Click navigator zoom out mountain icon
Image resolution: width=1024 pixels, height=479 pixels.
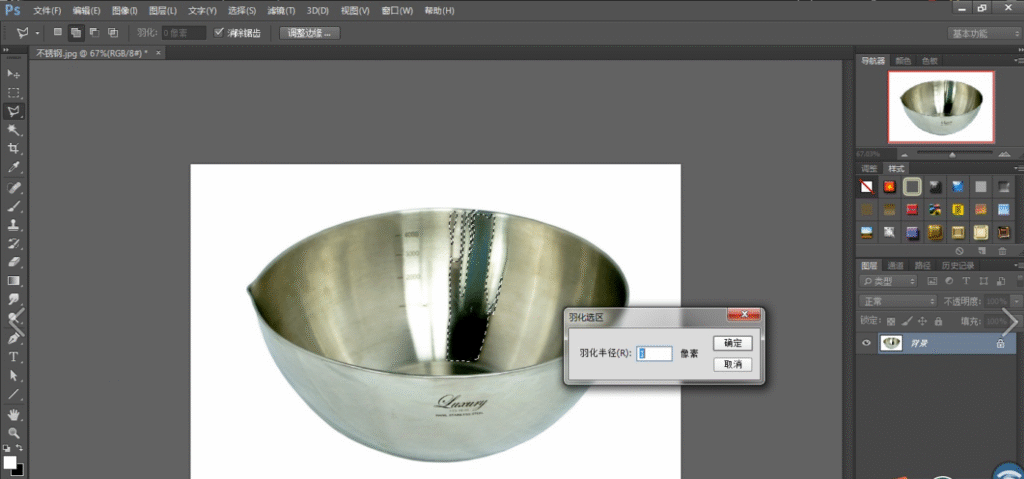tap(904, 154)
